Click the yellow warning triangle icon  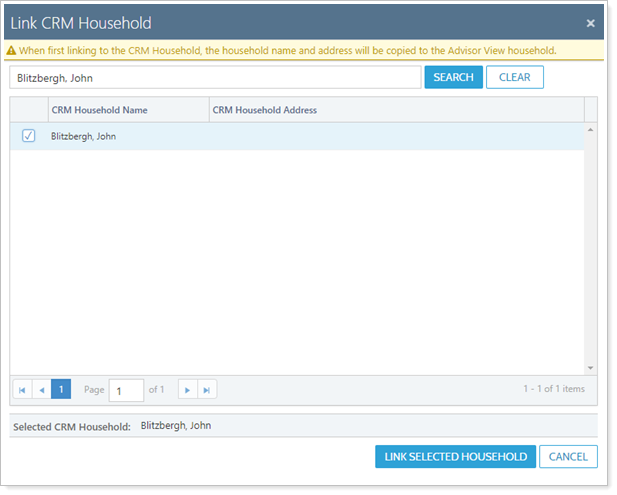(x=11, y=50)
